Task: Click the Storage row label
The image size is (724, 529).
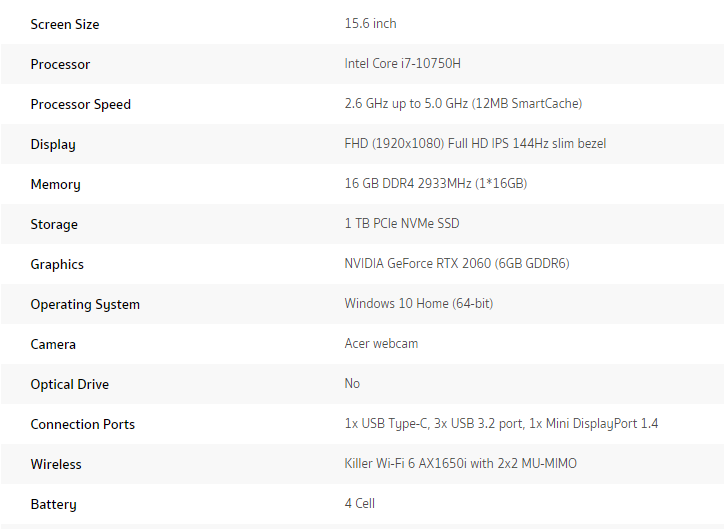Action: pos(54,224)
